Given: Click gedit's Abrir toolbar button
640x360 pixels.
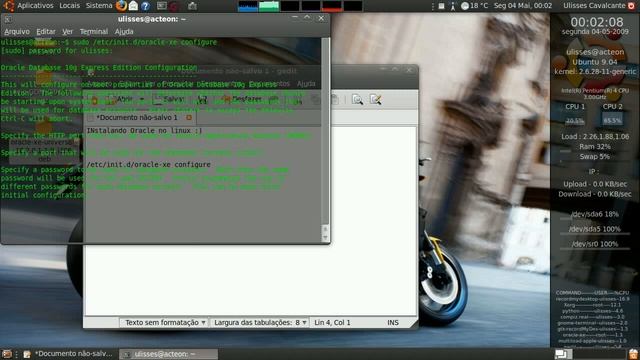Looking at the screenshot, I should click(x=121, y=99).
